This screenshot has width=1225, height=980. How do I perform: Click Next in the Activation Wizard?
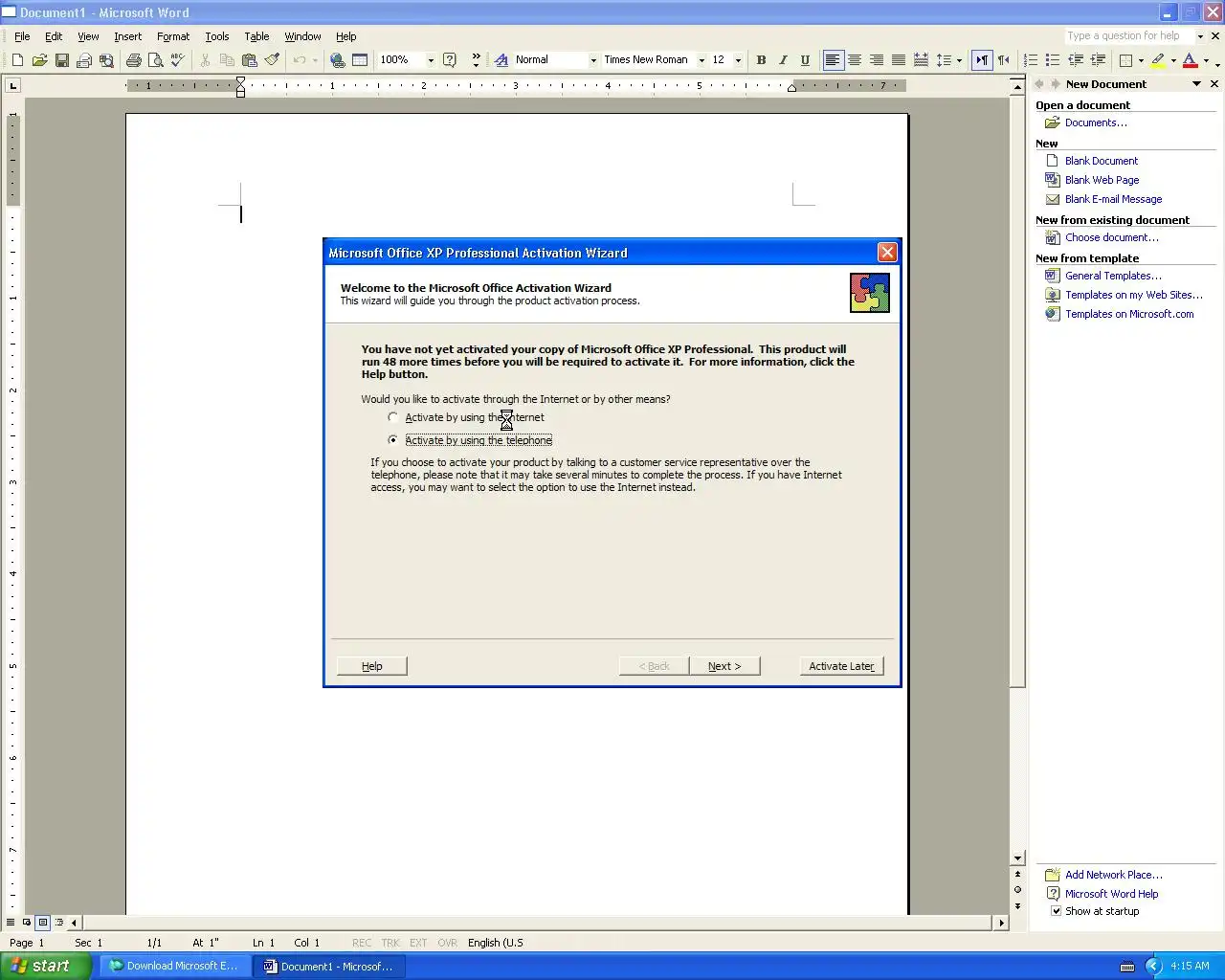click(x=724, y=666)
